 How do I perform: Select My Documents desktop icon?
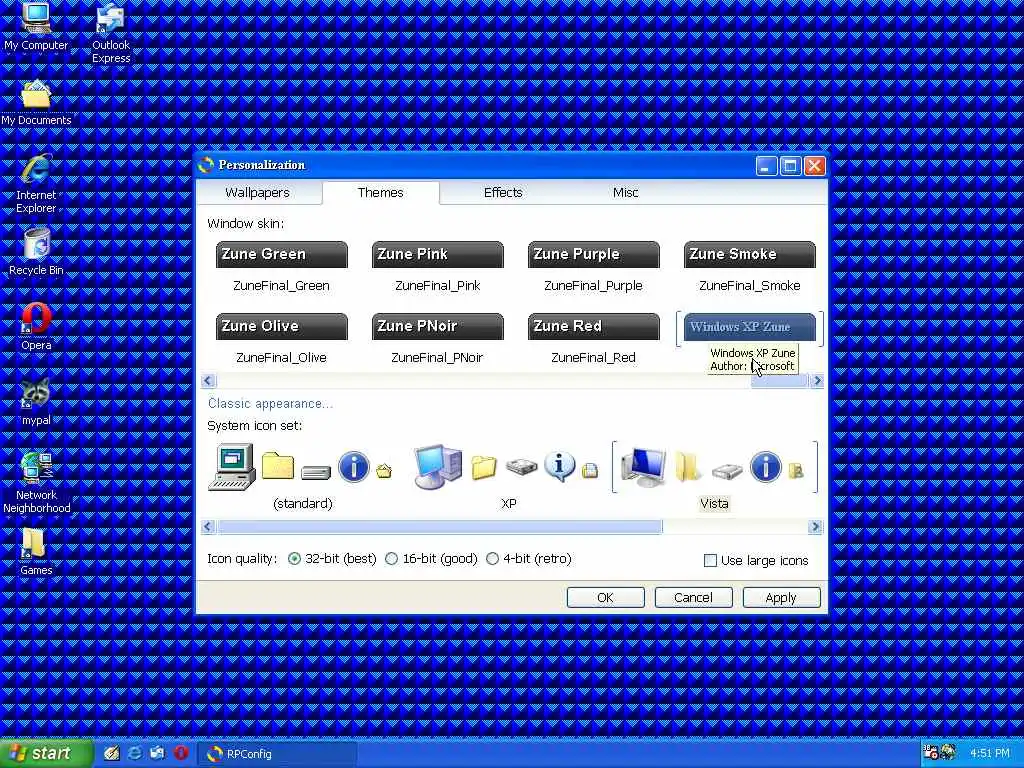pos(36,103)
